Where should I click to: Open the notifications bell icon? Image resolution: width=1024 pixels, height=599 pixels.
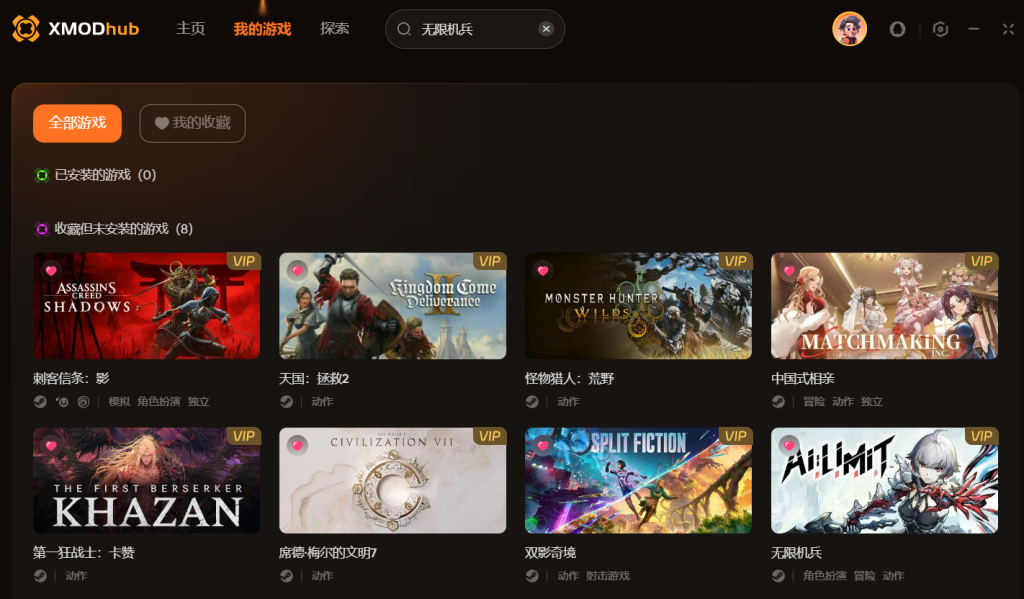(x=897, y=29)
